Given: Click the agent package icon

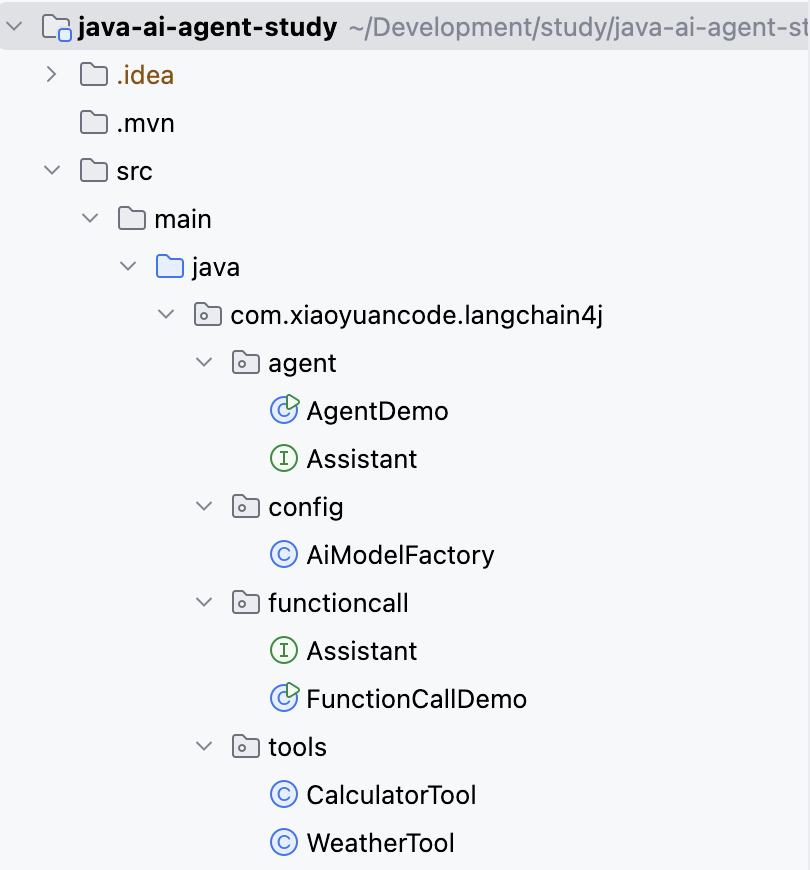Looking at the screenshot, I should tap(246, 362).
